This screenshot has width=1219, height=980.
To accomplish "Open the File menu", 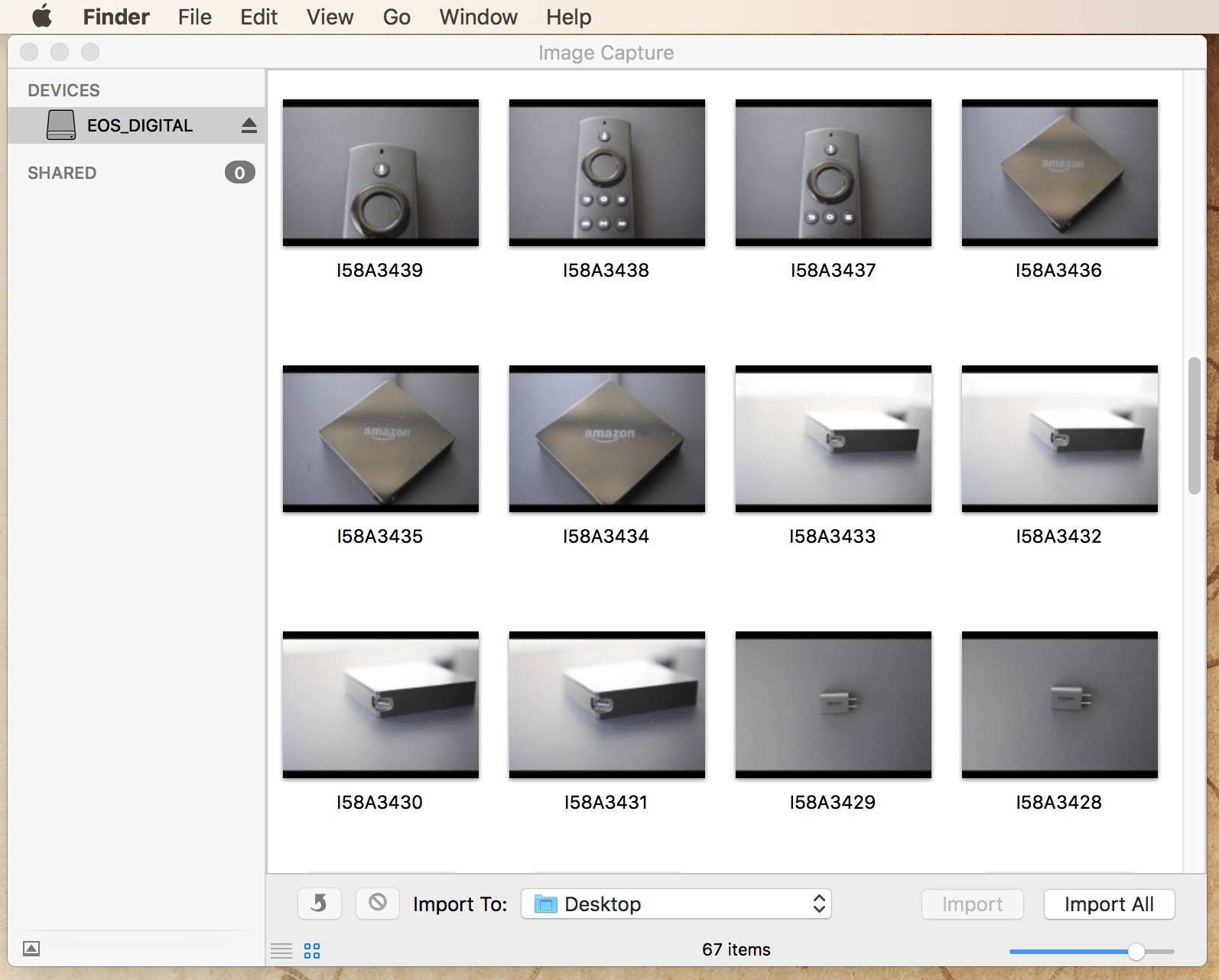I will pyautogui.click(x=194, y=17).
